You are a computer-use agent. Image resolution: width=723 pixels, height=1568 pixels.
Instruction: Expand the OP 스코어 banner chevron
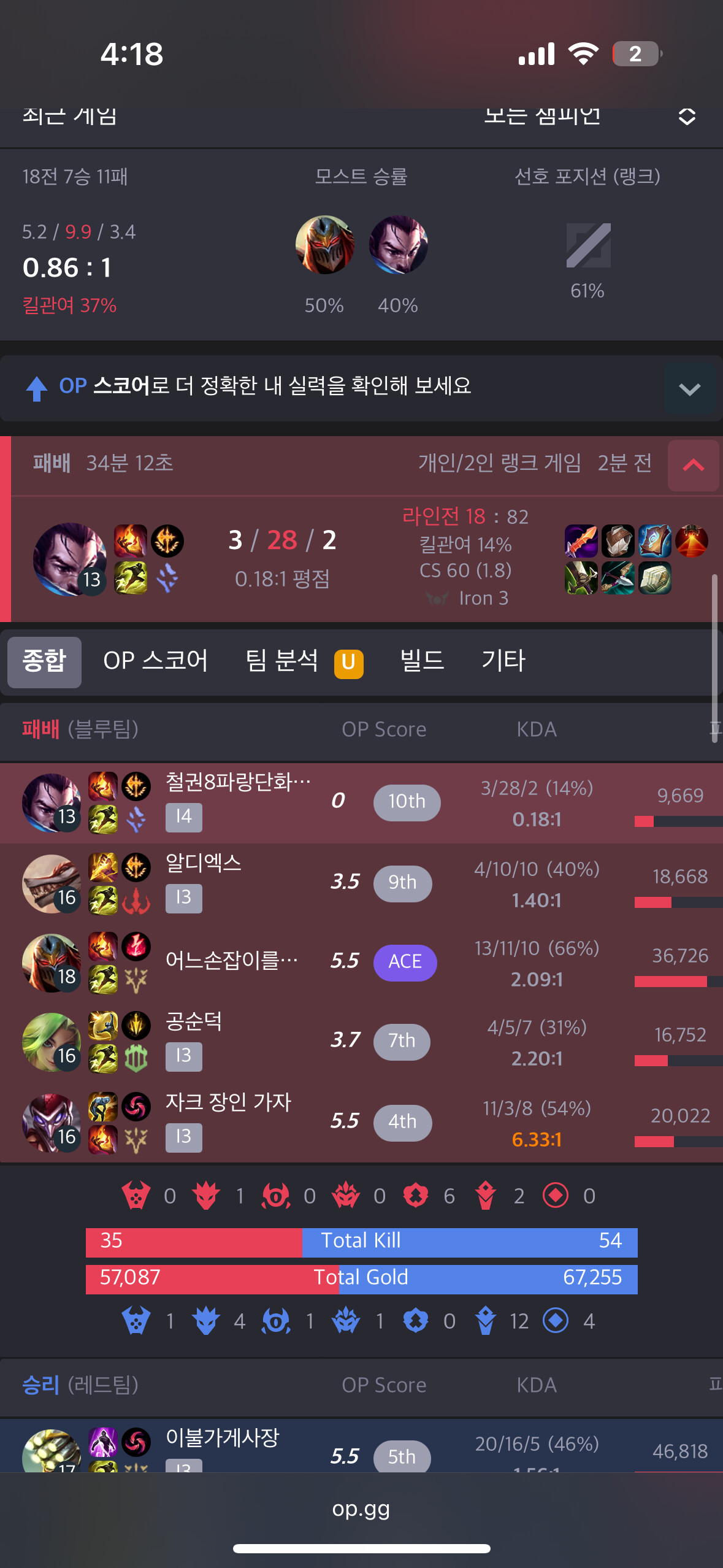tap(690, 389)
